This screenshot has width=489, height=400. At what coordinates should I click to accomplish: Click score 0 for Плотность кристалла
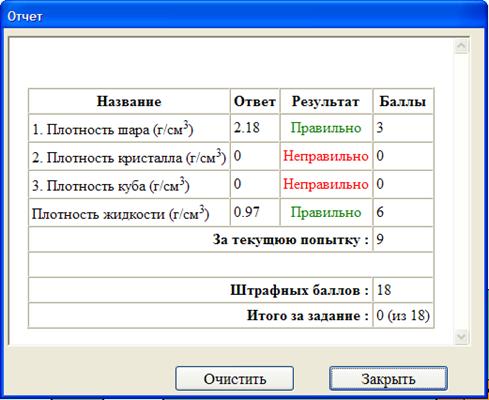tap(380, 156)
